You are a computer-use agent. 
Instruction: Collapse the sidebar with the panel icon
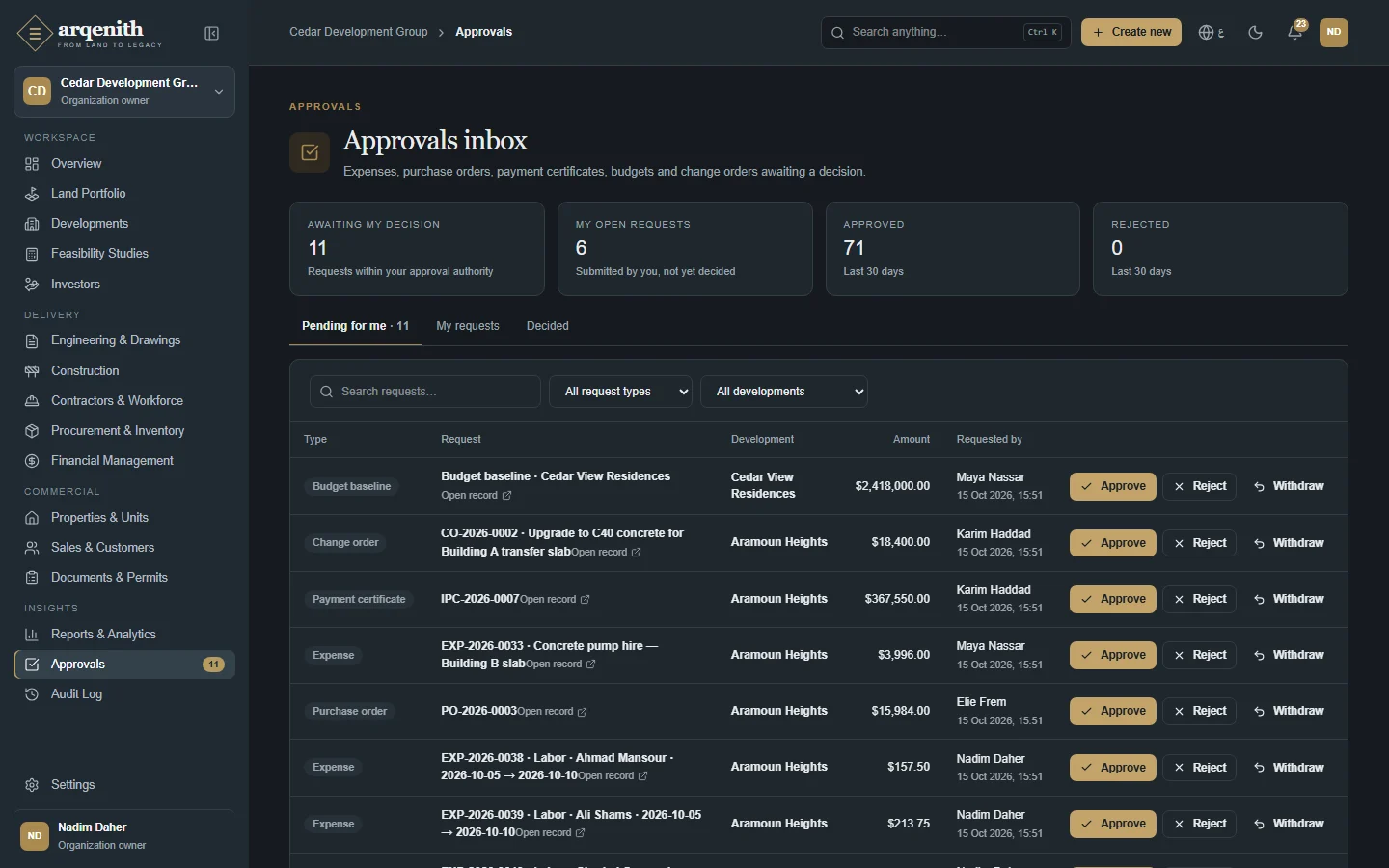coord(212,34)
